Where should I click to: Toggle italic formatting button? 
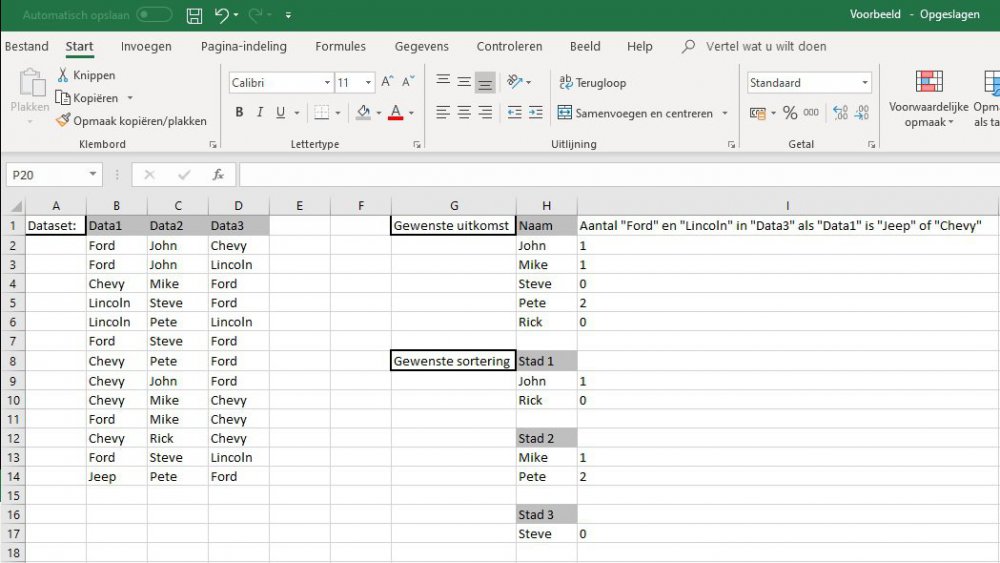click(x=260, y=113)
